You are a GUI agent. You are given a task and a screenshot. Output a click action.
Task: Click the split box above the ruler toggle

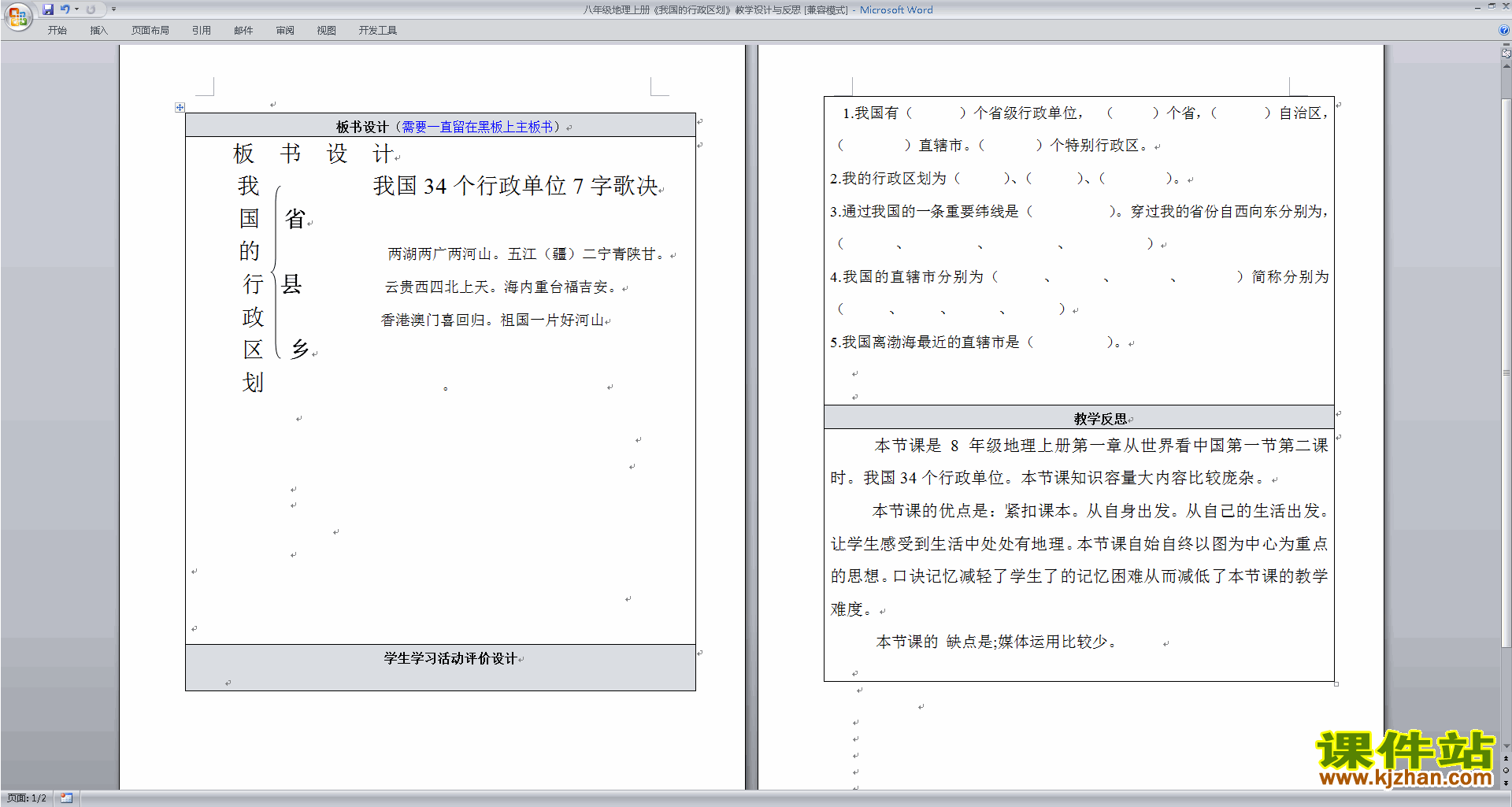(1506, 45)
